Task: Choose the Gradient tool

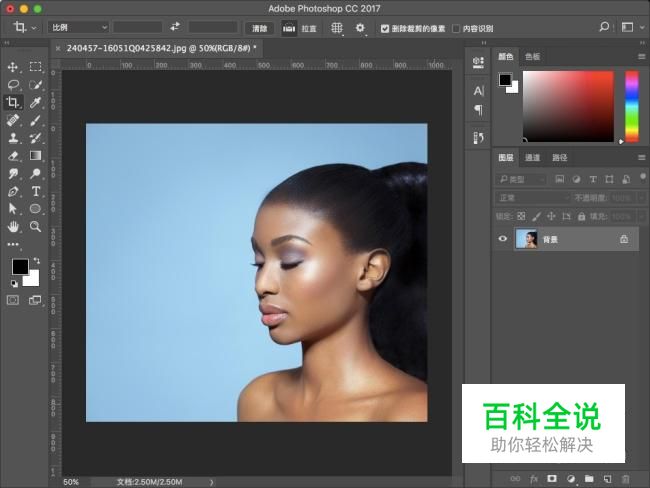Action: (x=35, y=156)
